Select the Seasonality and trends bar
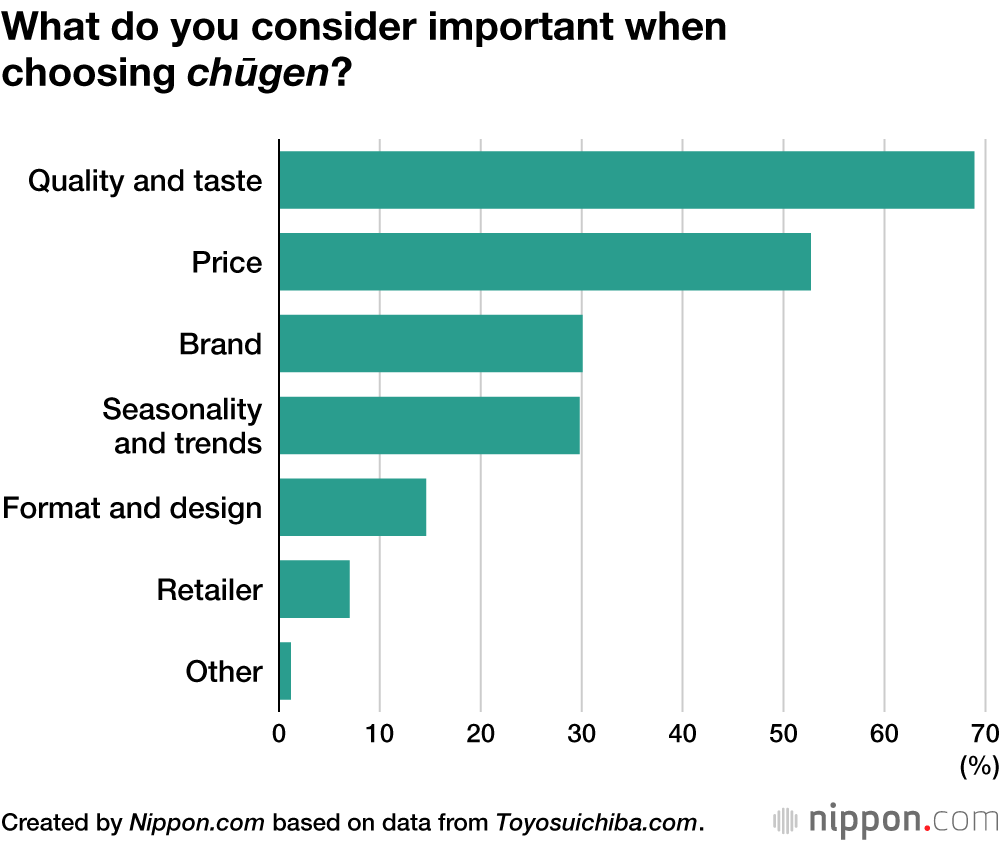 (429, 426)
